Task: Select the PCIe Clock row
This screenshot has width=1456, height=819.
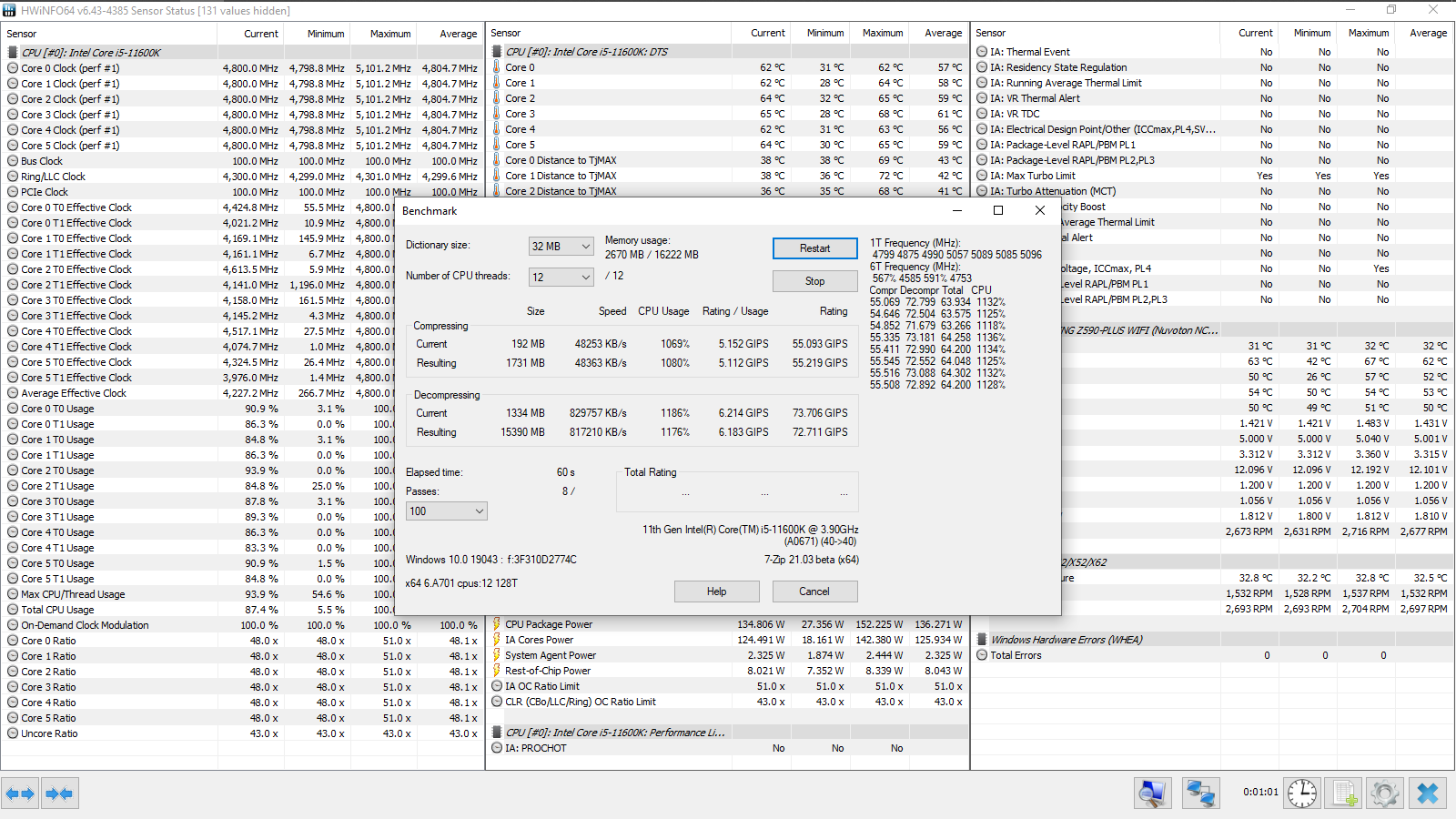Action: point(242,192)
